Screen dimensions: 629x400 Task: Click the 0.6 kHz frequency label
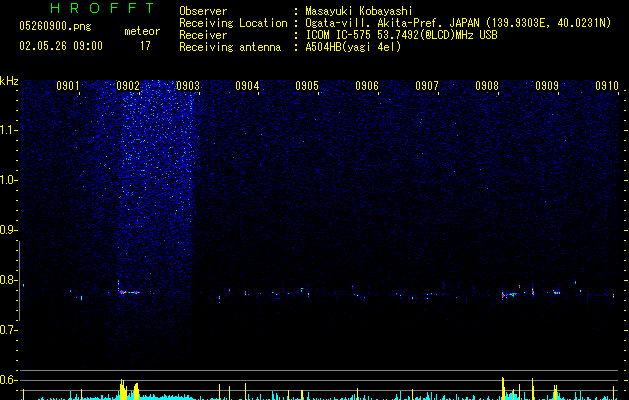(9, 380)
